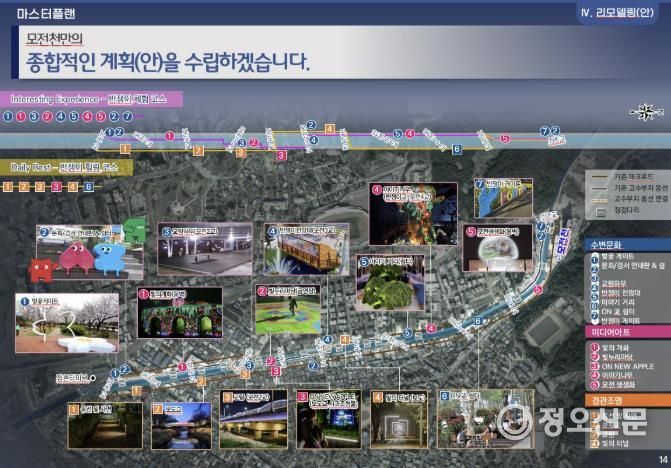Select the IV. 리모델링(안) section tab
Screen dimensions: 671x468
(x=617, y=12)
